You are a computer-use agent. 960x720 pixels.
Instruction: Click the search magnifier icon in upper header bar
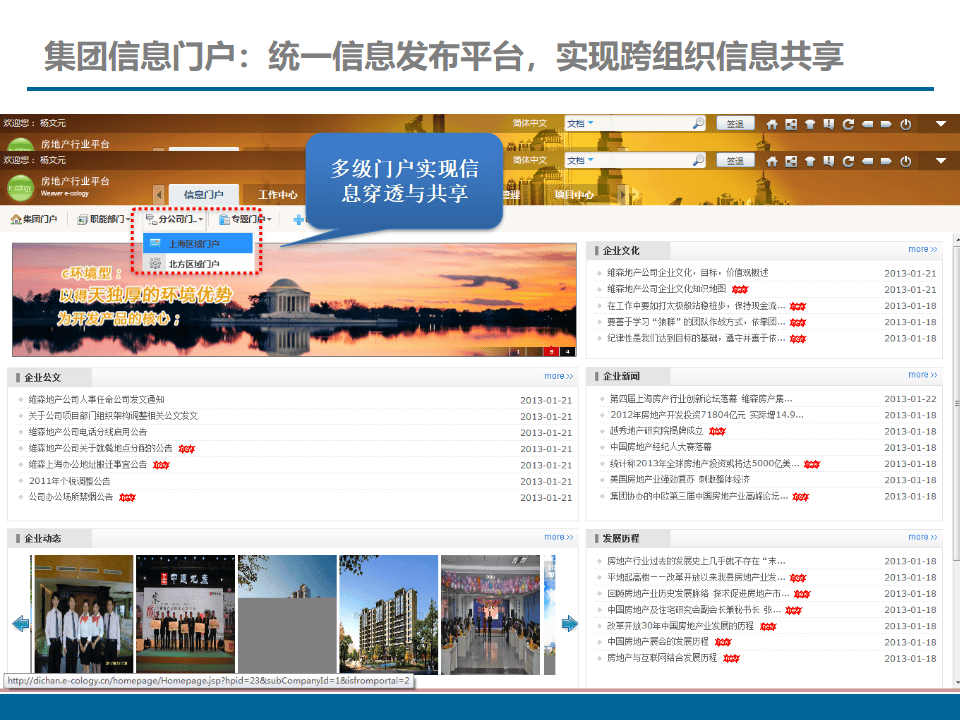tap(698, 124)
